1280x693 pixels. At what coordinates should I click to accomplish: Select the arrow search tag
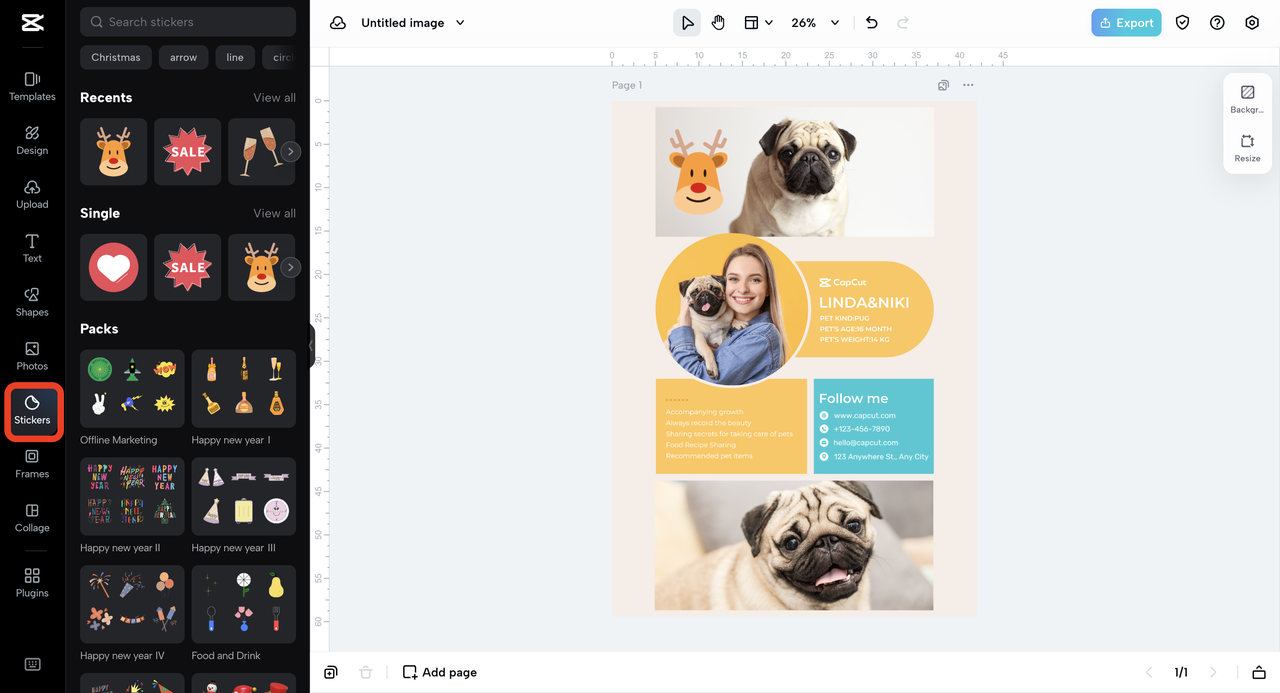pos(183,57)
